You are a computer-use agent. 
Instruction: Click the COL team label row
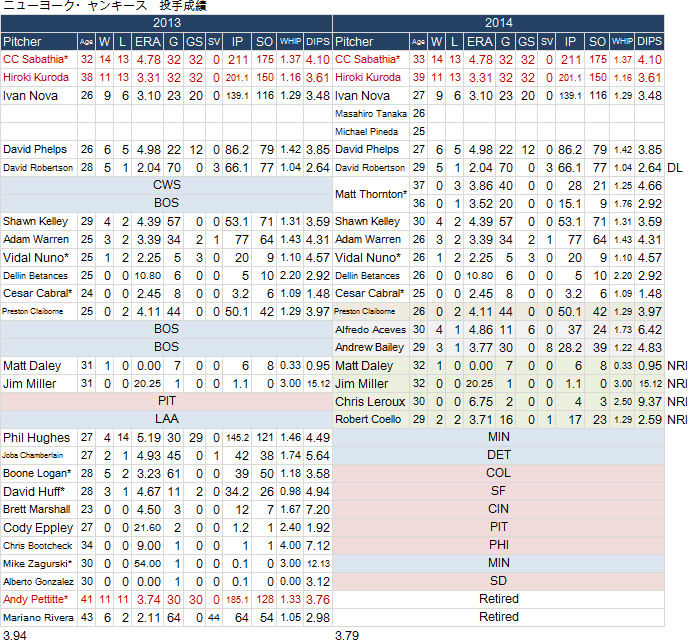click(x=498, y=473)
